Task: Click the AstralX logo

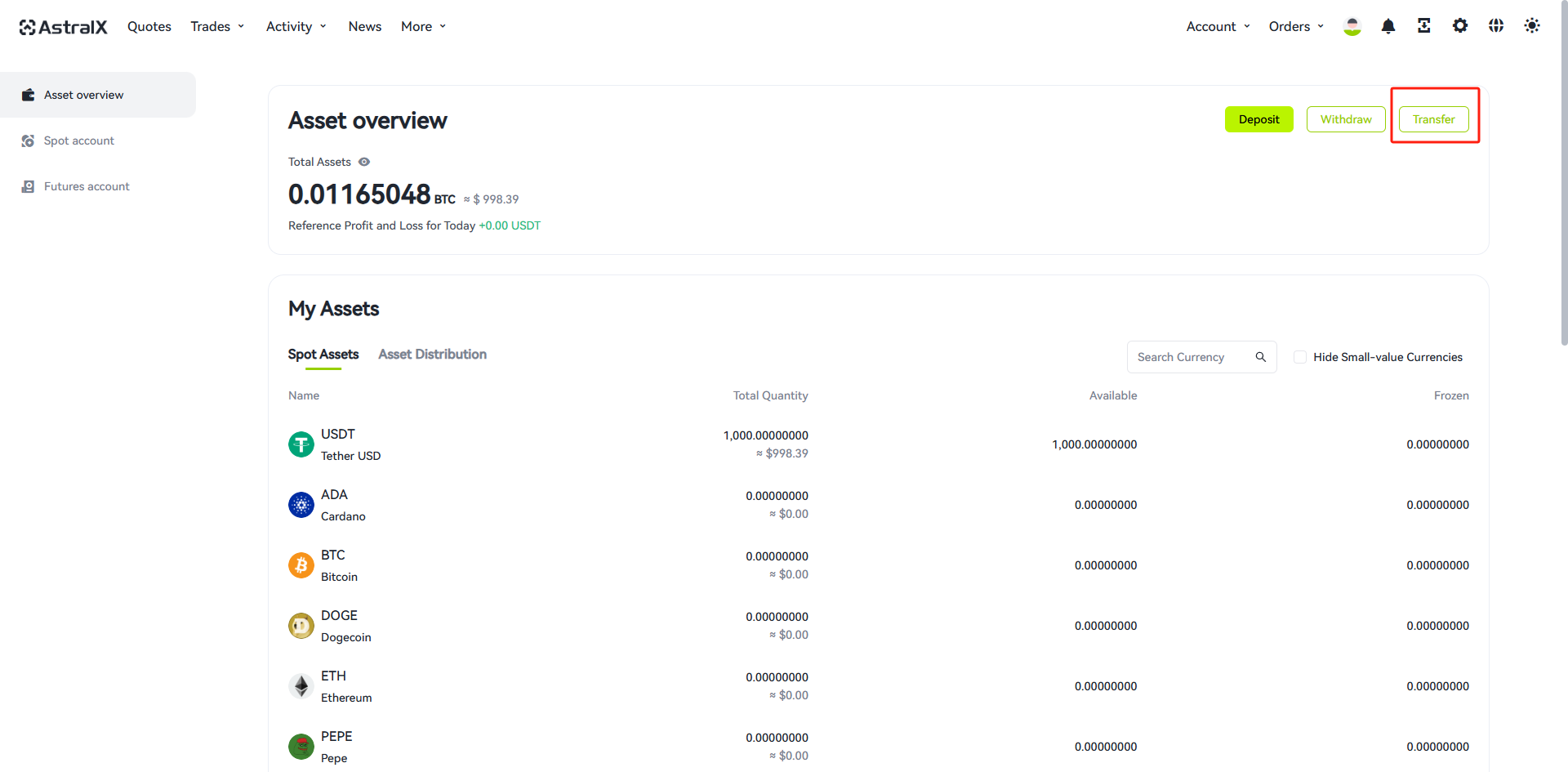Action: point(63,27)
